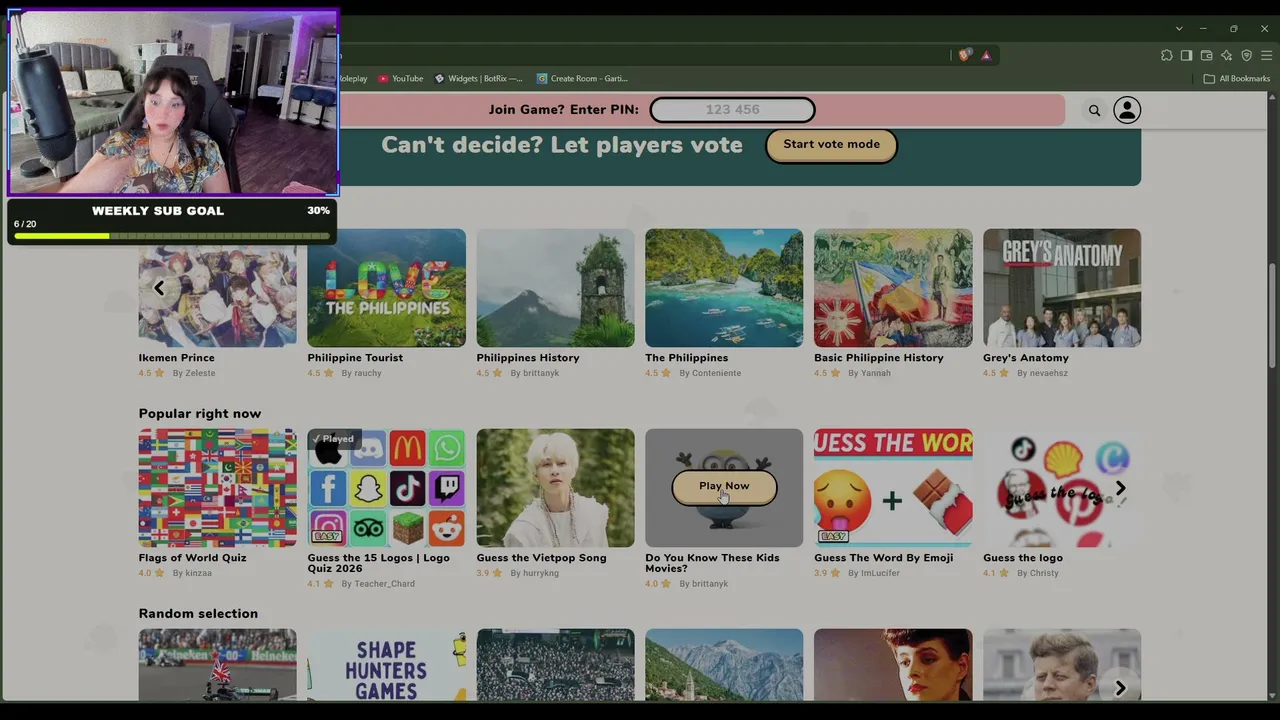This screenshot has width=1280, height=720.
Task: Click the author text 'By ImLucifer'
Action: pyautogui.click(x=874, y=574)
